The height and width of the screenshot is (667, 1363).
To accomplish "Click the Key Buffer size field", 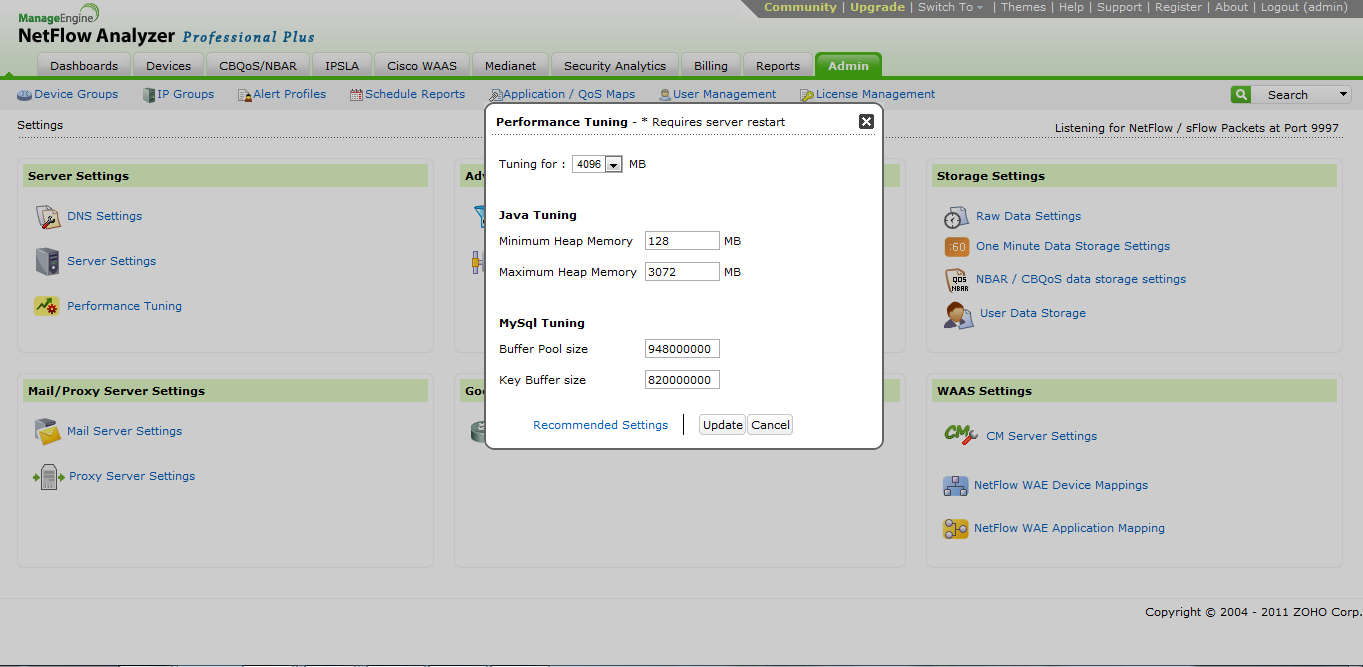I will pyautogui.click(x=682, y=380).
